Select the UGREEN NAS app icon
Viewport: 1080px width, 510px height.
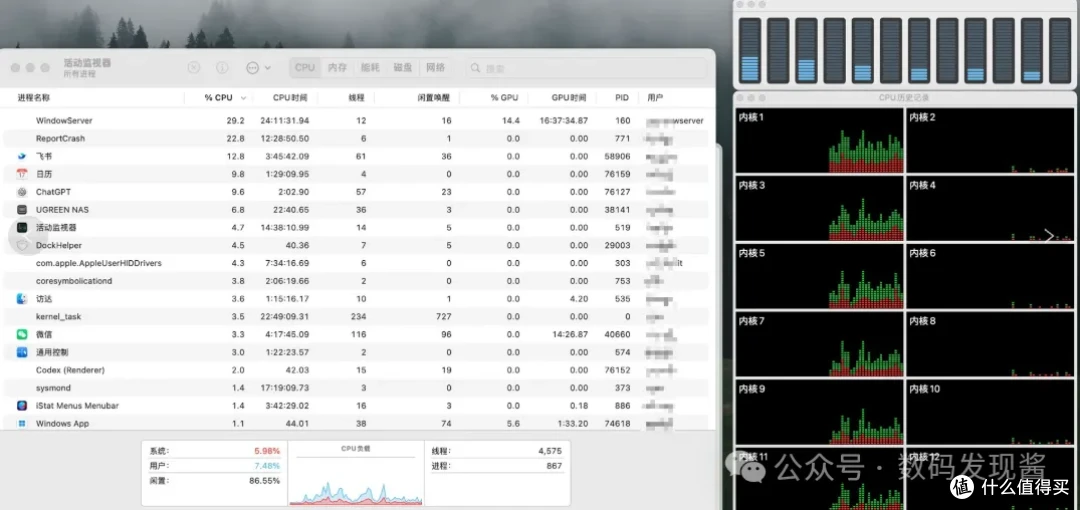pos(22,210)
